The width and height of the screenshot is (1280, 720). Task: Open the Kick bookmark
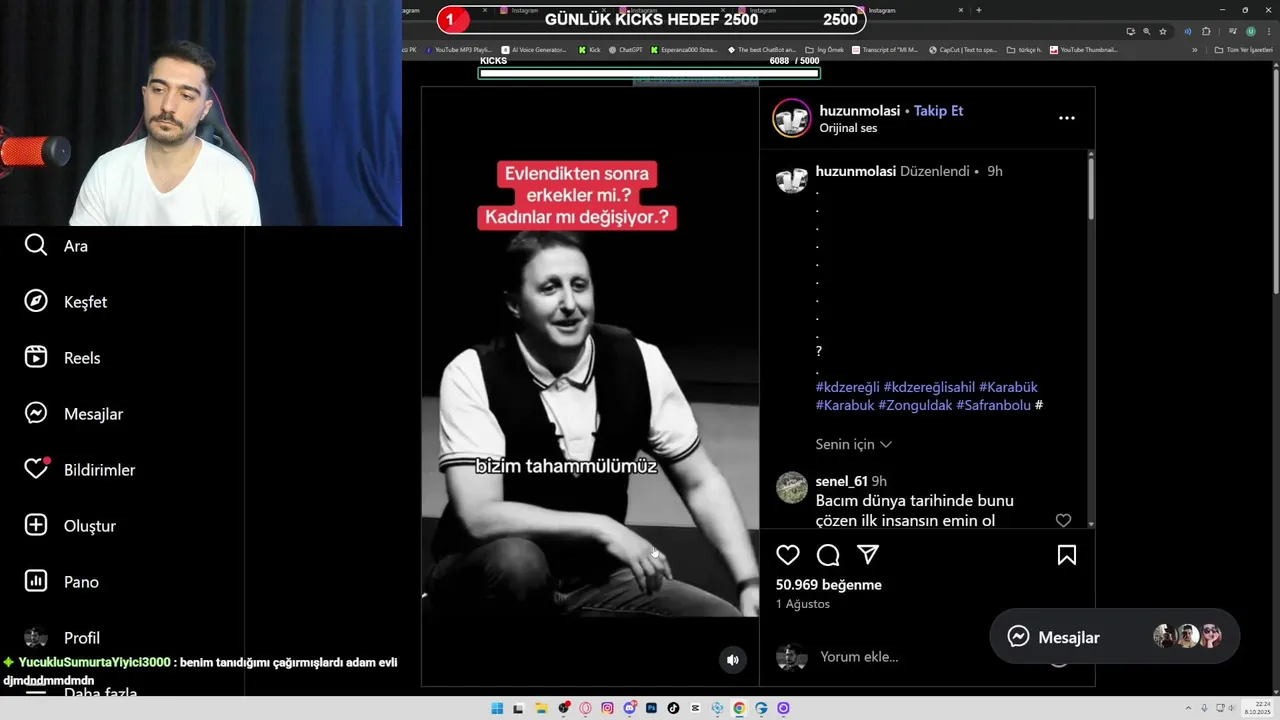tap(589, 49)
